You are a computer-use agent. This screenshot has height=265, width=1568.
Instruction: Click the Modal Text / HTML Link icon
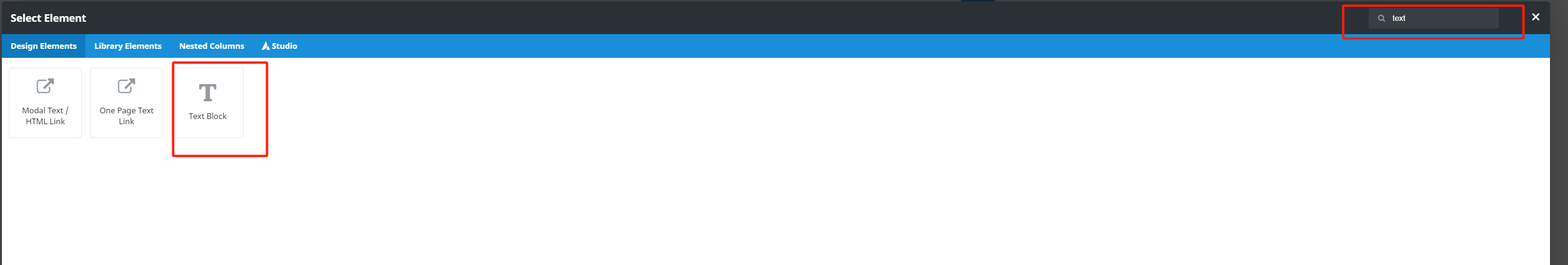pos(45,86)
